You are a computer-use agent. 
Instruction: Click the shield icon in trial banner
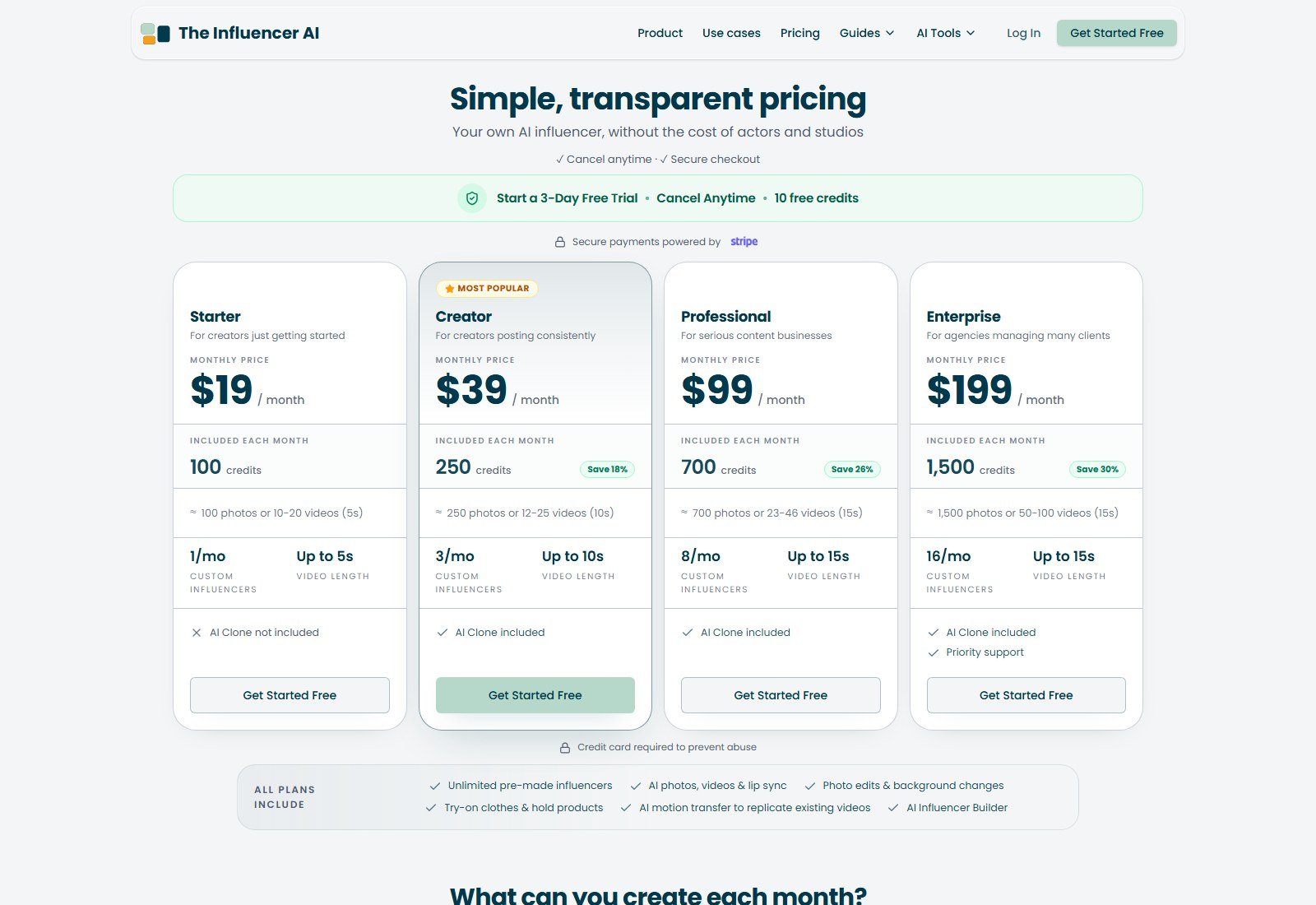pos(472,198)
